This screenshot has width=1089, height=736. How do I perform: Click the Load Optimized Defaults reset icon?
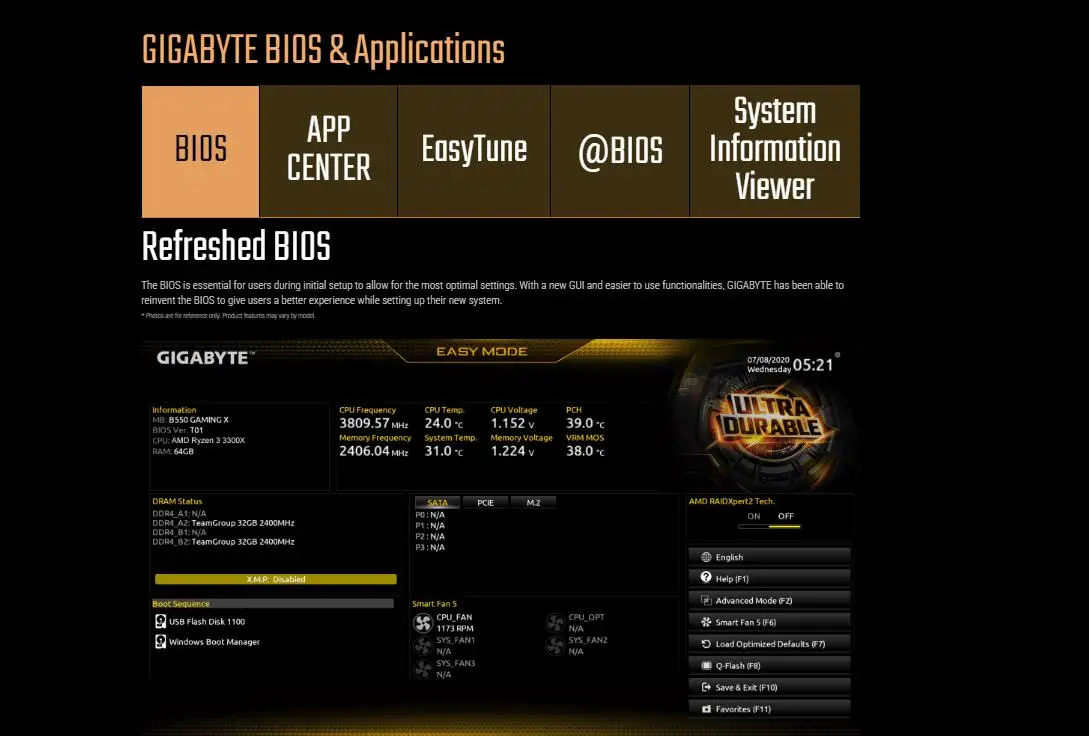tap(706, 644)
